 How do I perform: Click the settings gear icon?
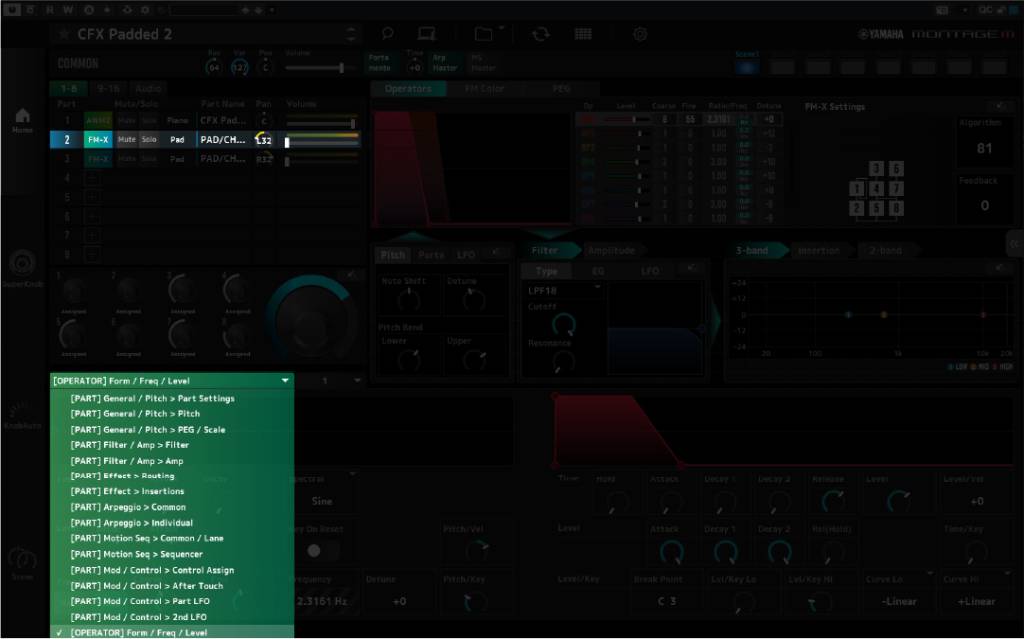point(637,34)
